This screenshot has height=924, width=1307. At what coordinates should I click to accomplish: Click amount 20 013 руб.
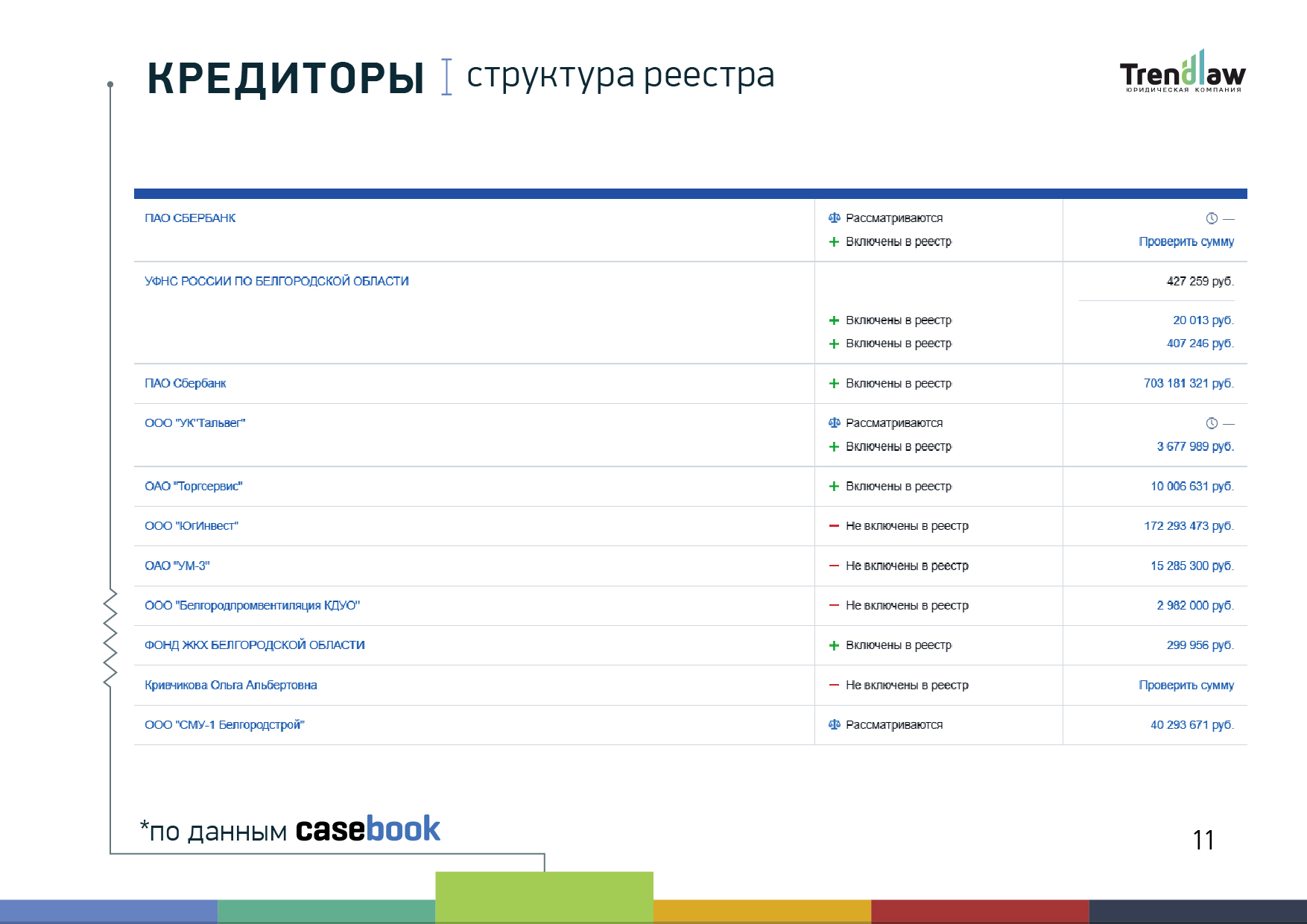(1203, 320)
